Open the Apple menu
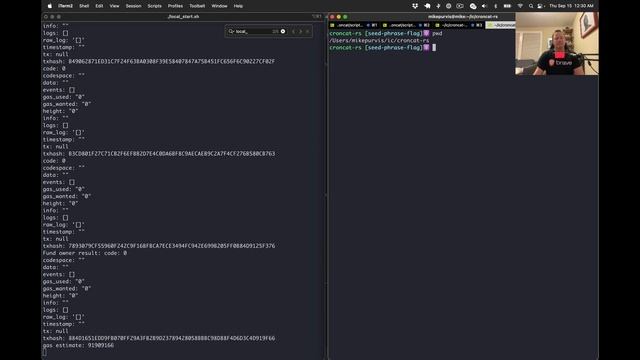This screenshot has width=640, height=360. [x=50, y=6]
